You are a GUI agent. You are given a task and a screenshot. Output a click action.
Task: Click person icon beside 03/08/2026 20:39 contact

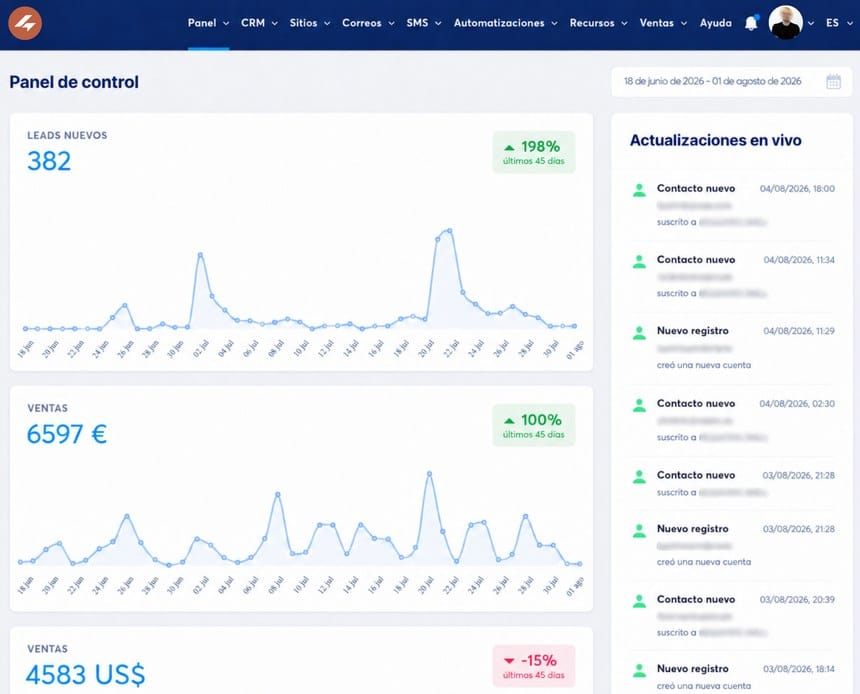pyautogui.click(x=639, y=601)
